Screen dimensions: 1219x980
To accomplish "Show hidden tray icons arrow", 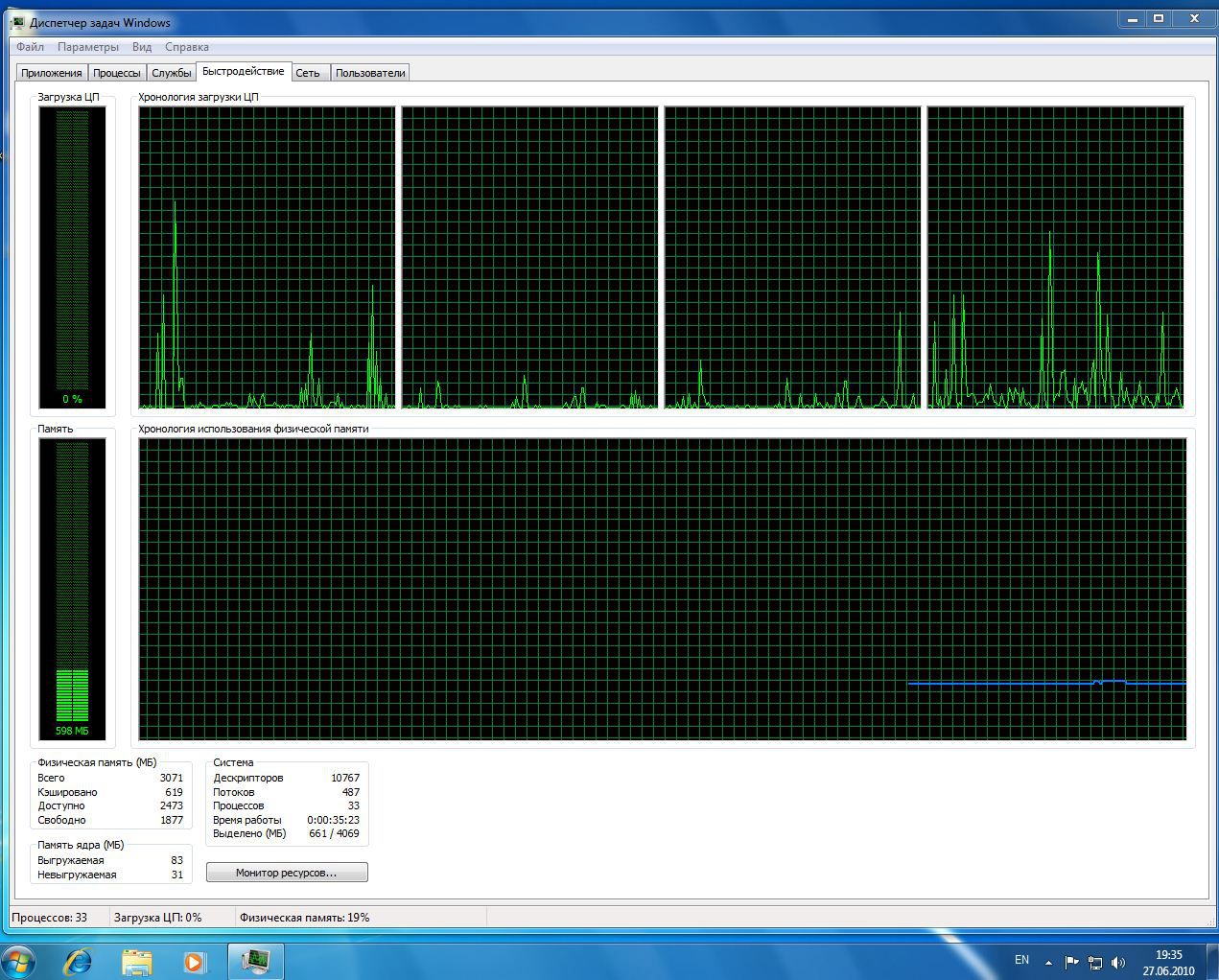I will point(1049,962).
